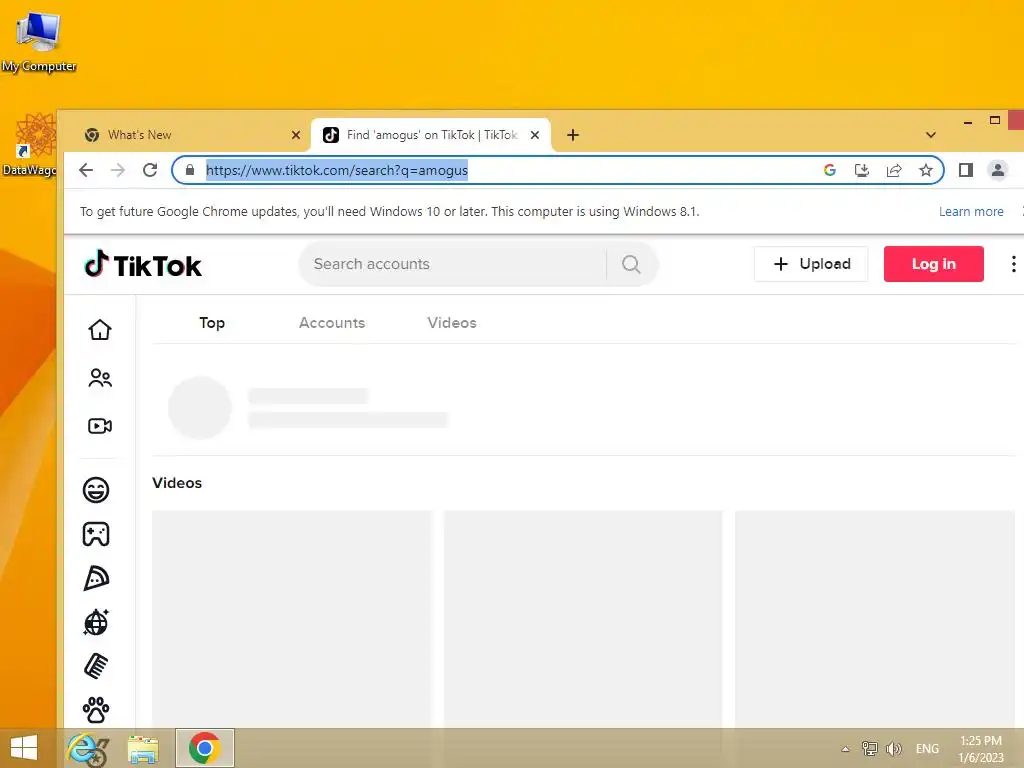Select the Accounts results tab
This screenshot has height=768, width=1024.
332,323
